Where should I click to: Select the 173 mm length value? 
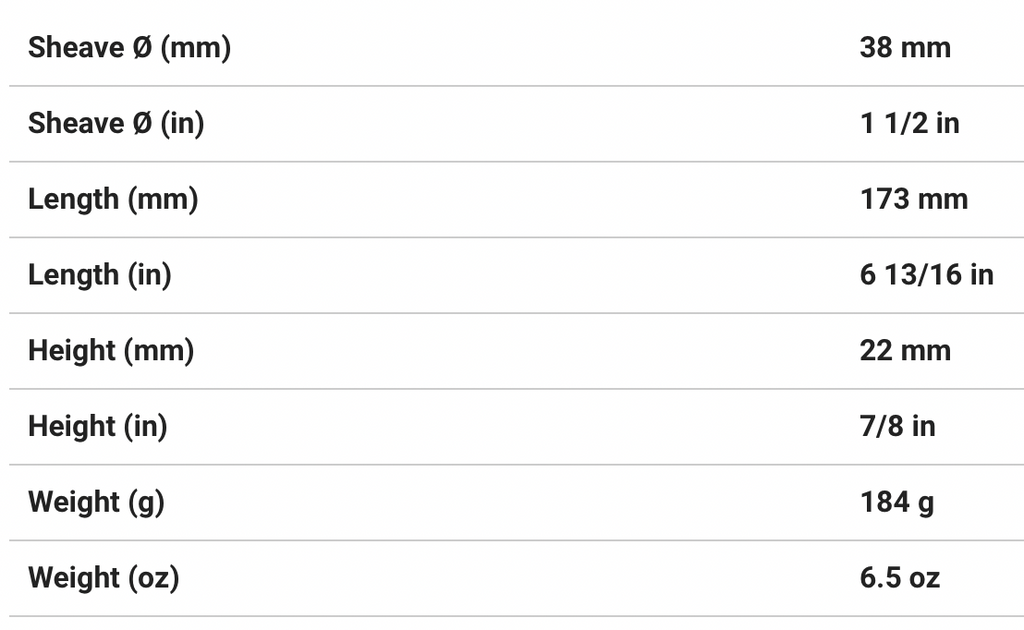(914, 199)
